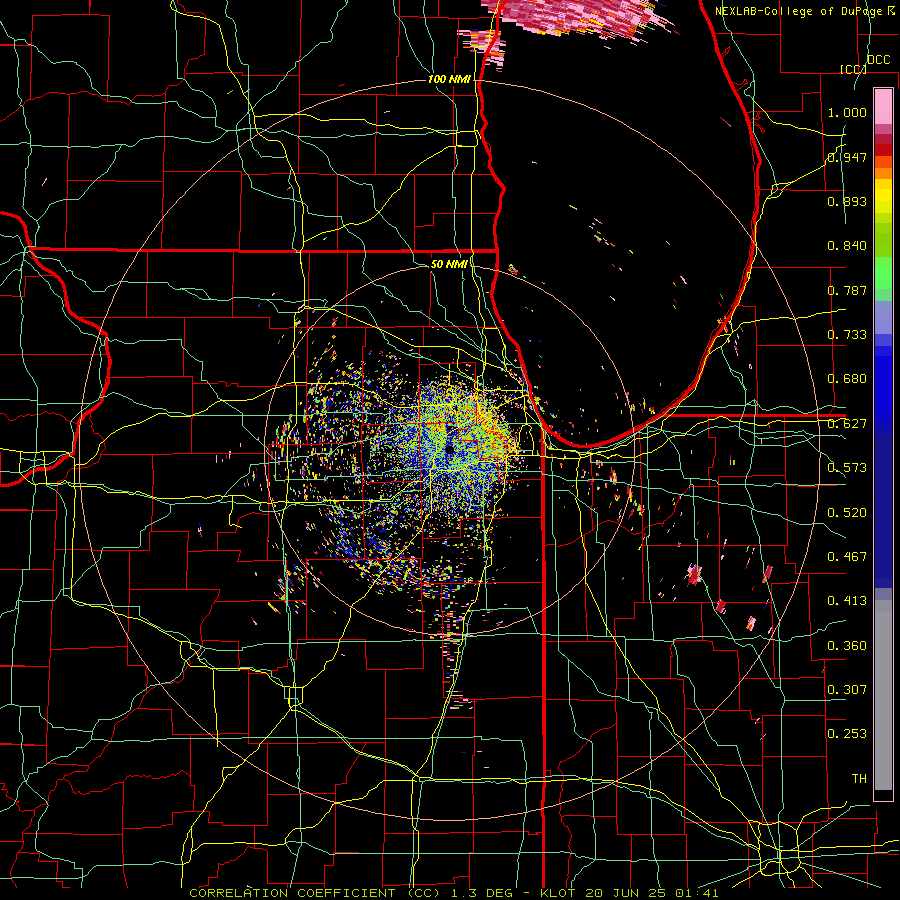Pick the gray lower segment of the color bar
Viewport: 900px width, 900px height.
click(883, 695)
